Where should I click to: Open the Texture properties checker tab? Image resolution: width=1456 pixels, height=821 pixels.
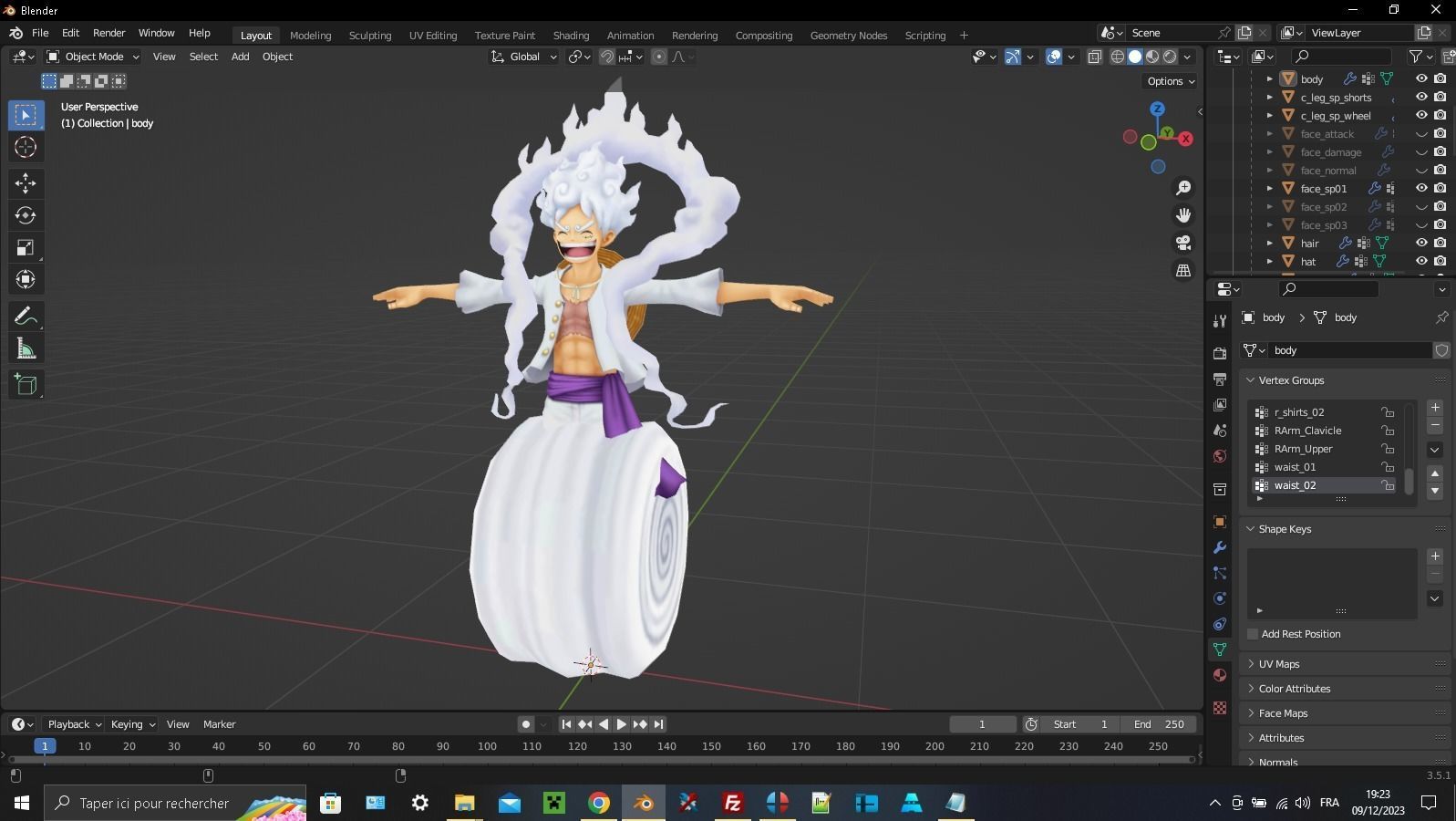pos(1220,708)
